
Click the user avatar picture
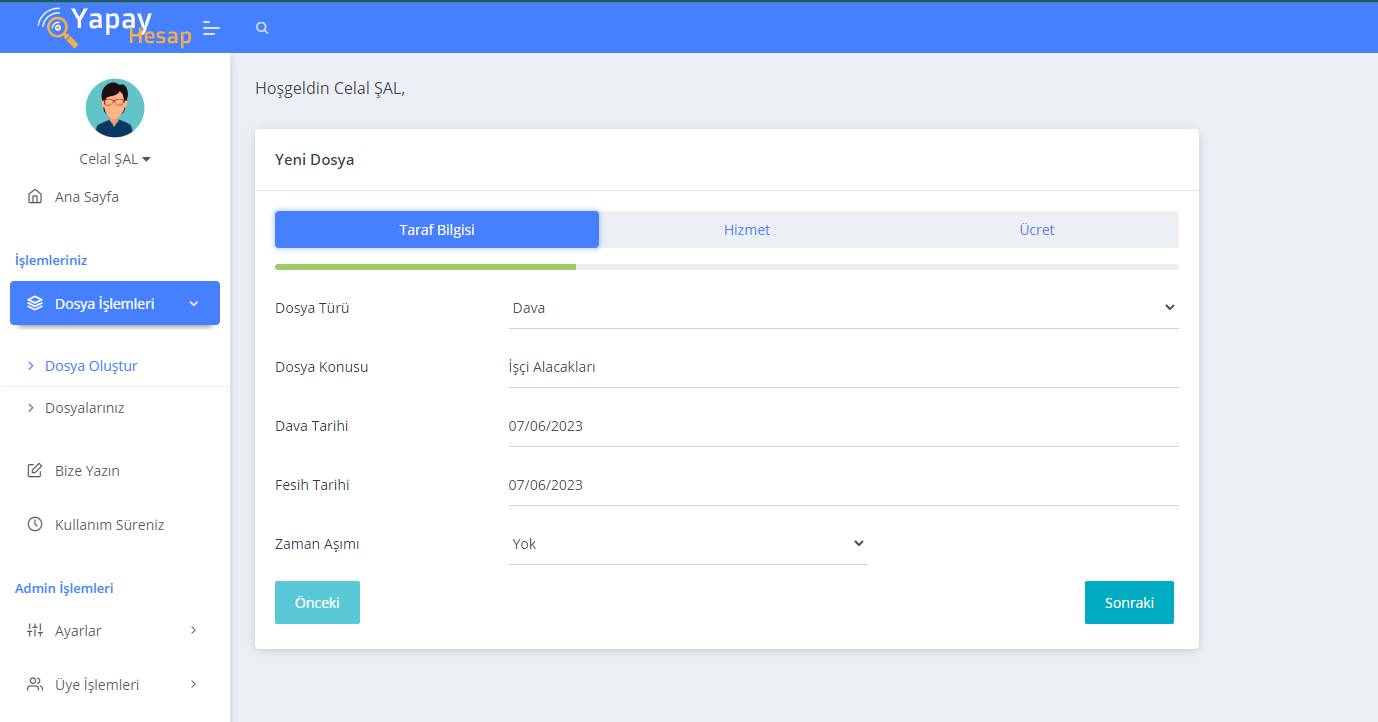(115, 108)
